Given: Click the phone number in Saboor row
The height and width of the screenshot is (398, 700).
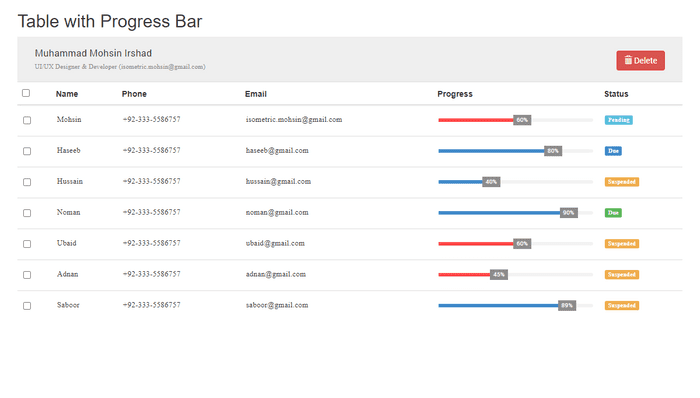Looking at the screenshot, I should point(151,305).
